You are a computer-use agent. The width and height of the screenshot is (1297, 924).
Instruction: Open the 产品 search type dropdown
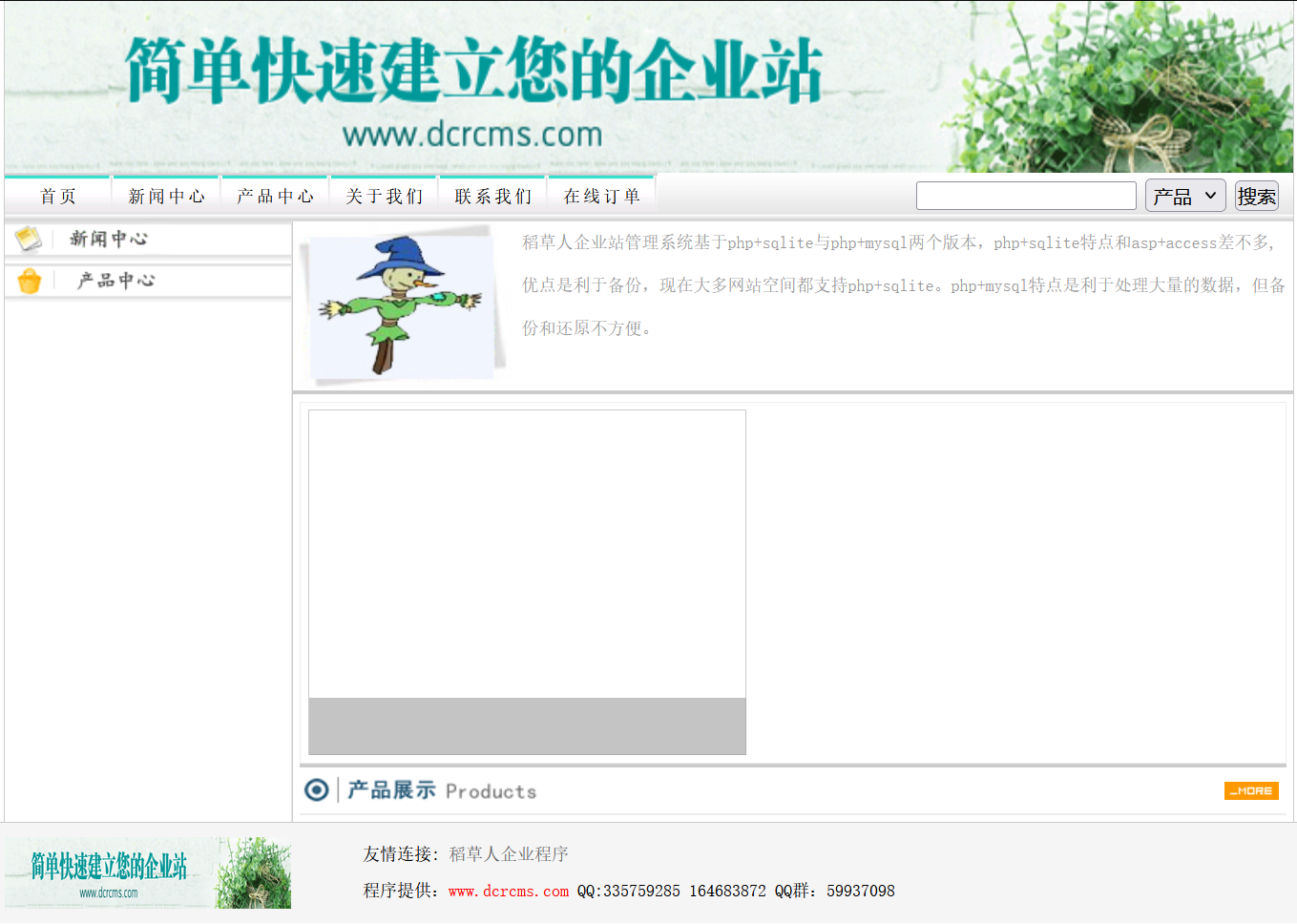point(1184,196)
